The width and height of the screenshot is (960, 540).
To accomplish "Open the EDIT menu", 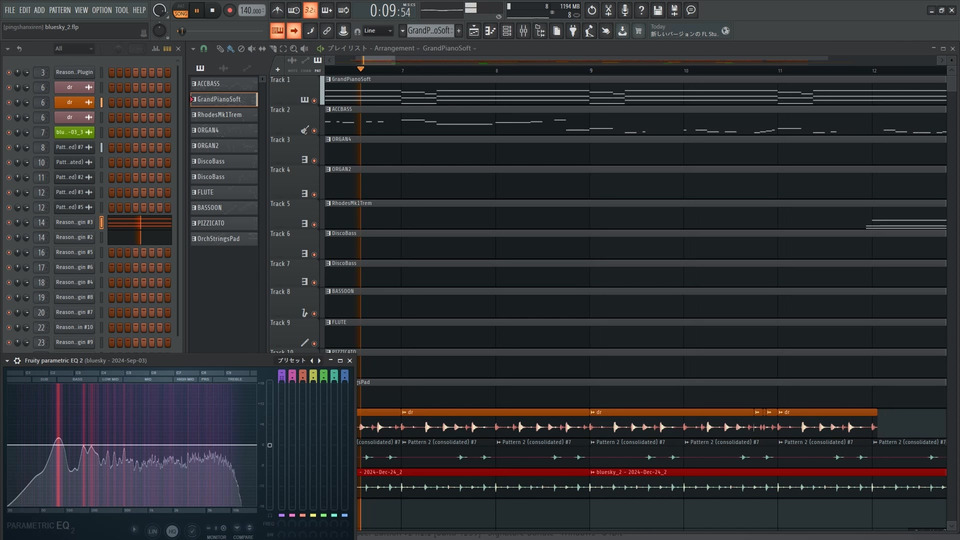I will coord(24,10).
